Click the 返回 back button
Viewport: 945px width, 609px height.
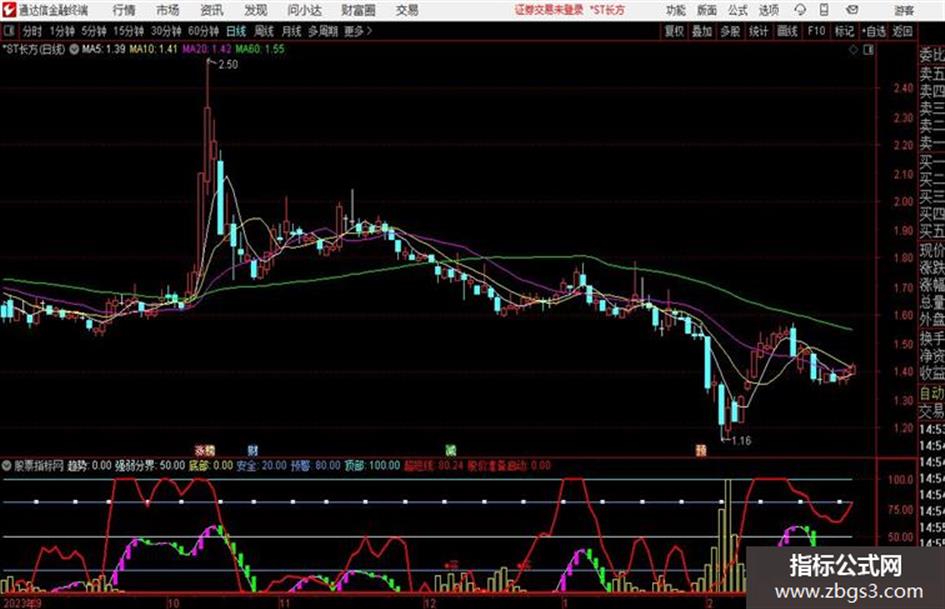pos(902,31)
